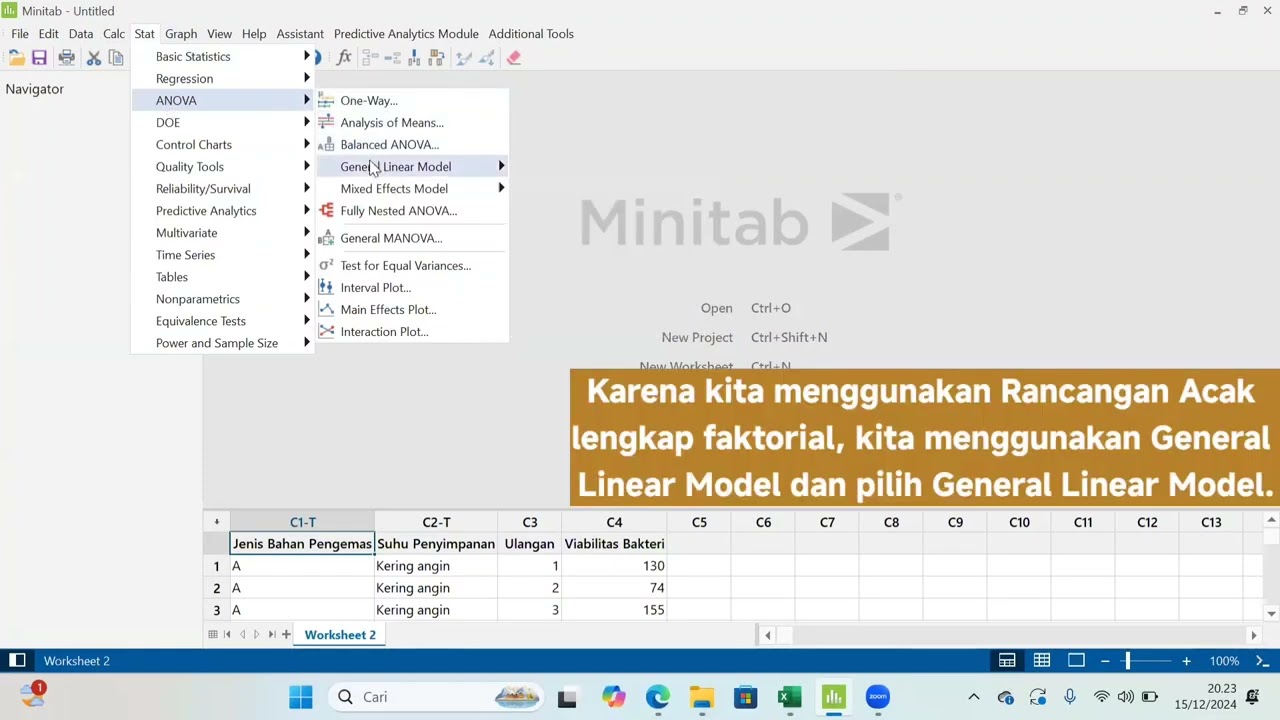This screenshot has height=720, width=1280.
Task: Click the zoom out minus button
Action: [1105, 661]
